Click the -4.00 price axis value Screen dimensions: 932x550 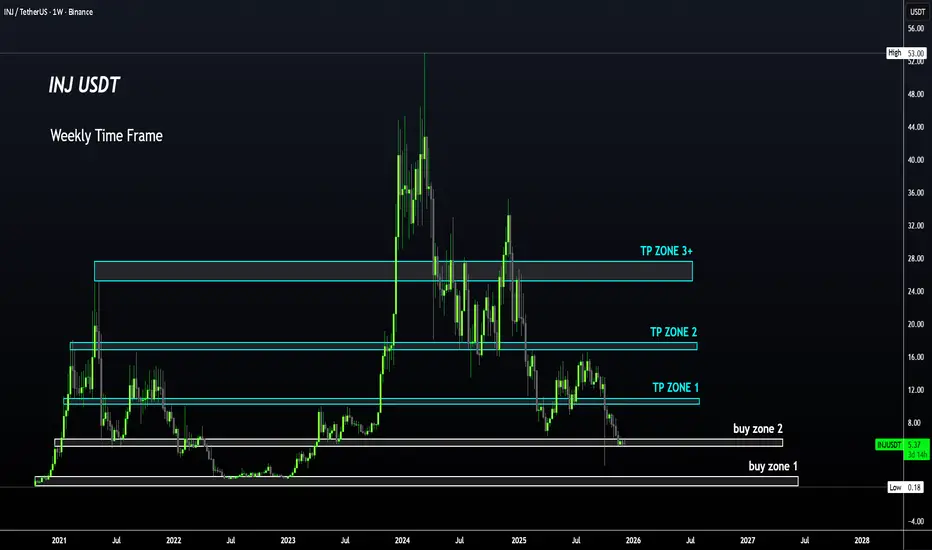pyautogui.click(x=917, y=521)
